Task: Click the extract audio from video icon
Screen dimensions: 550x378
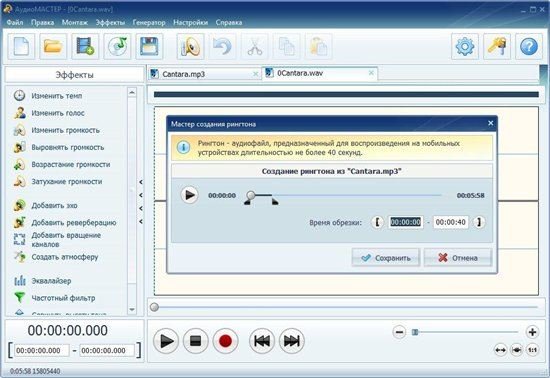Action: pos(85,46)
